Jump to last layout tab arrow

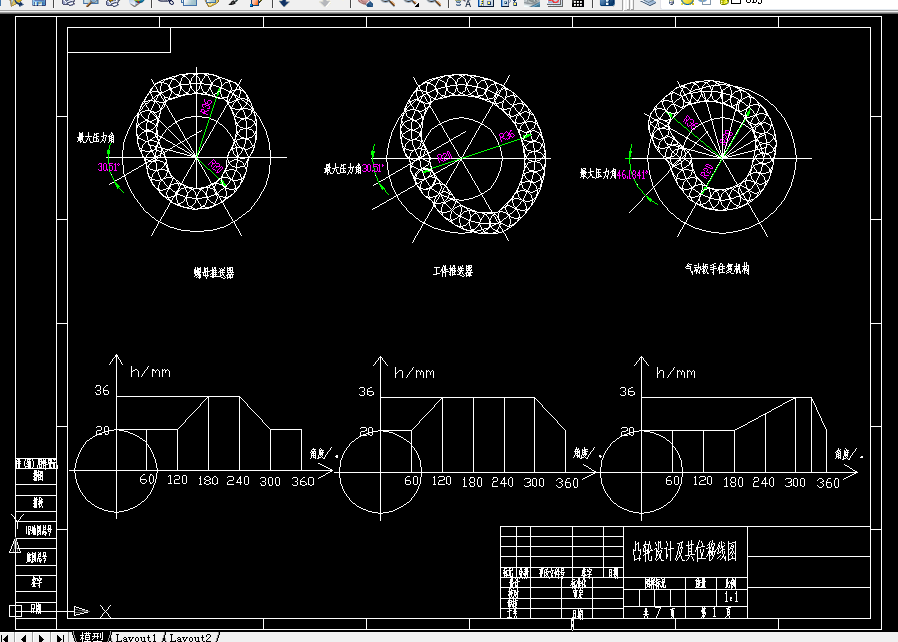[x=60, y=637]
